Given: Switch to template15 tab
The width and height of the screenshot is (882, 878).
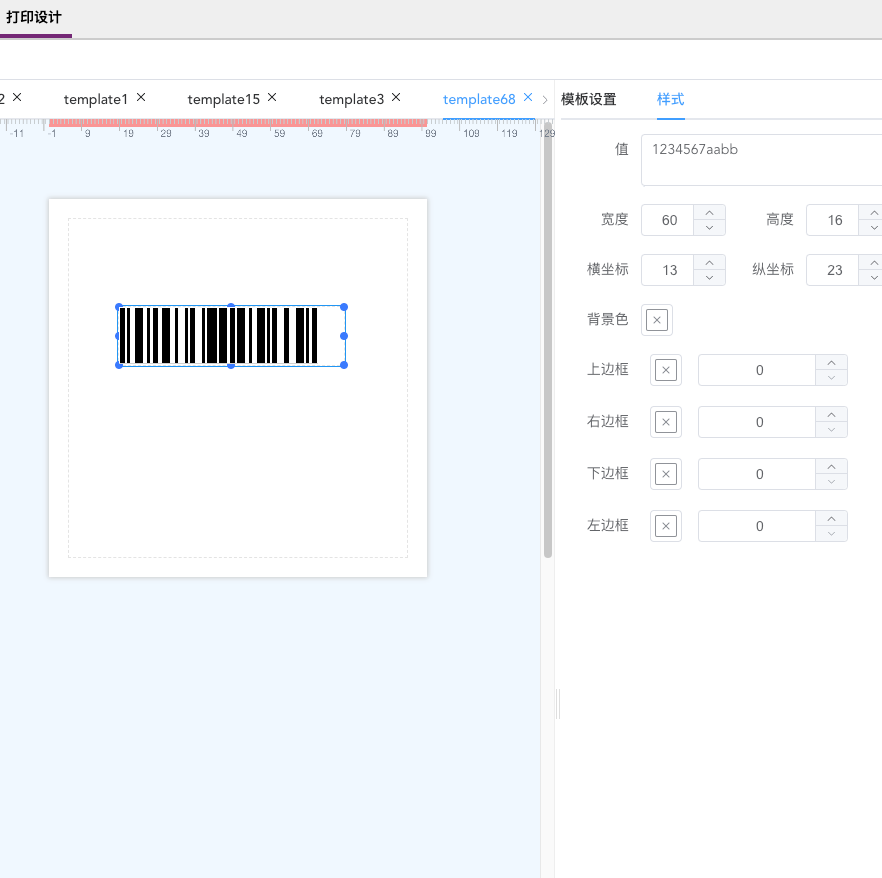Looking at the screenshot, I should [223, 100].
